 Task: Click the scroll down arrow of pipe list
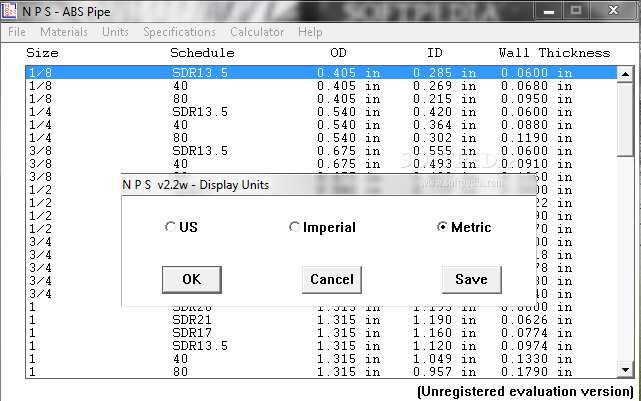pyautogui.click(x=625, y=370)
